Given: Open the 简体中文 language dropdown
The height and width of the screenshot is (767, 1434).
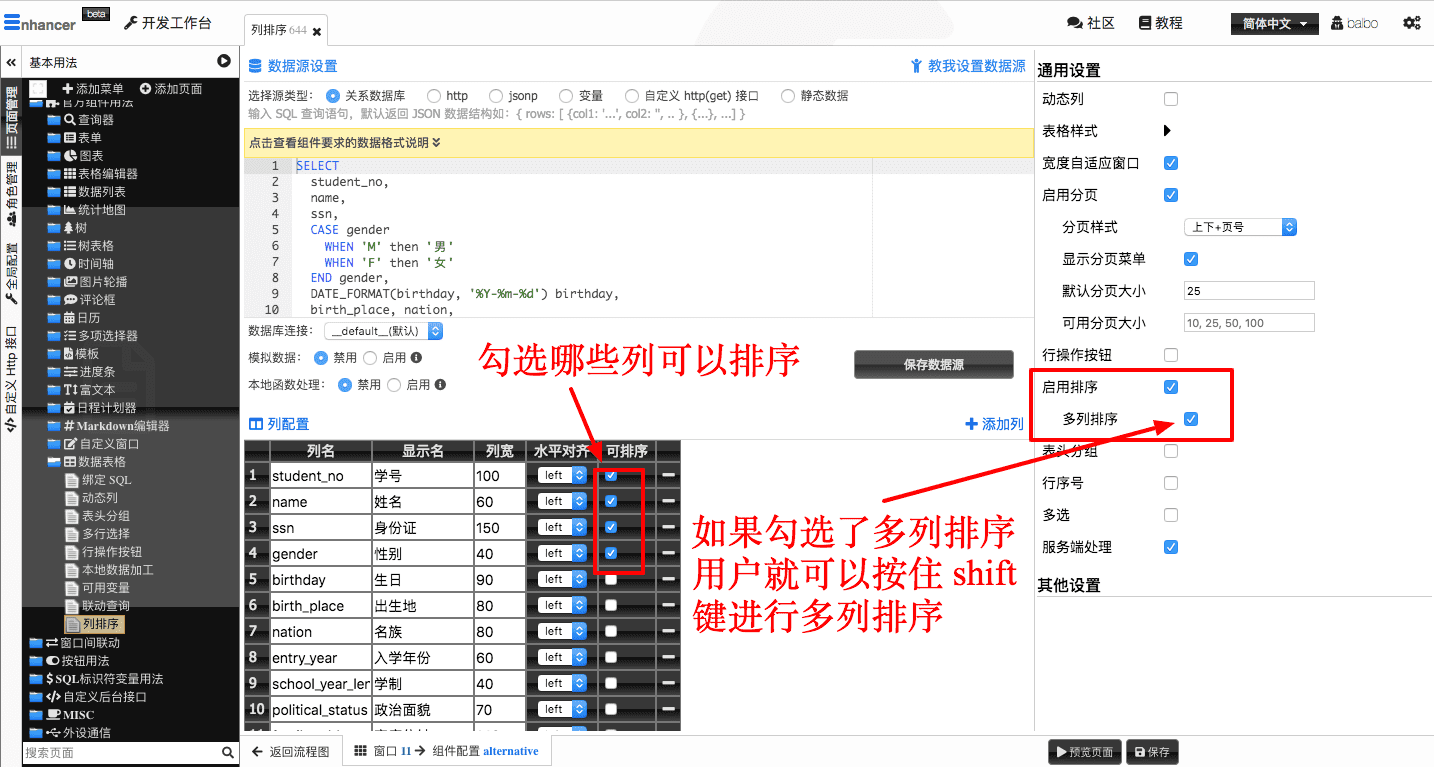Looking at the screenshot, I should click(x=1274, y=24).
